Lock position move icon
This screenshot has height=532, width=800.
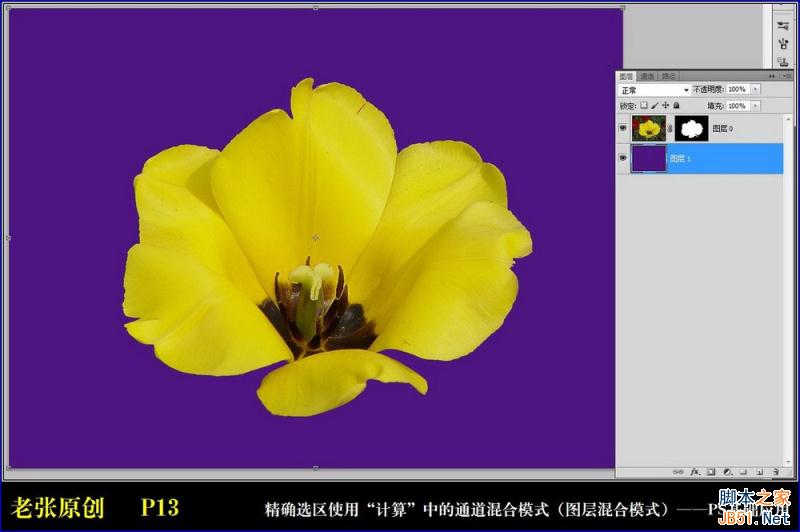(665, 105)
